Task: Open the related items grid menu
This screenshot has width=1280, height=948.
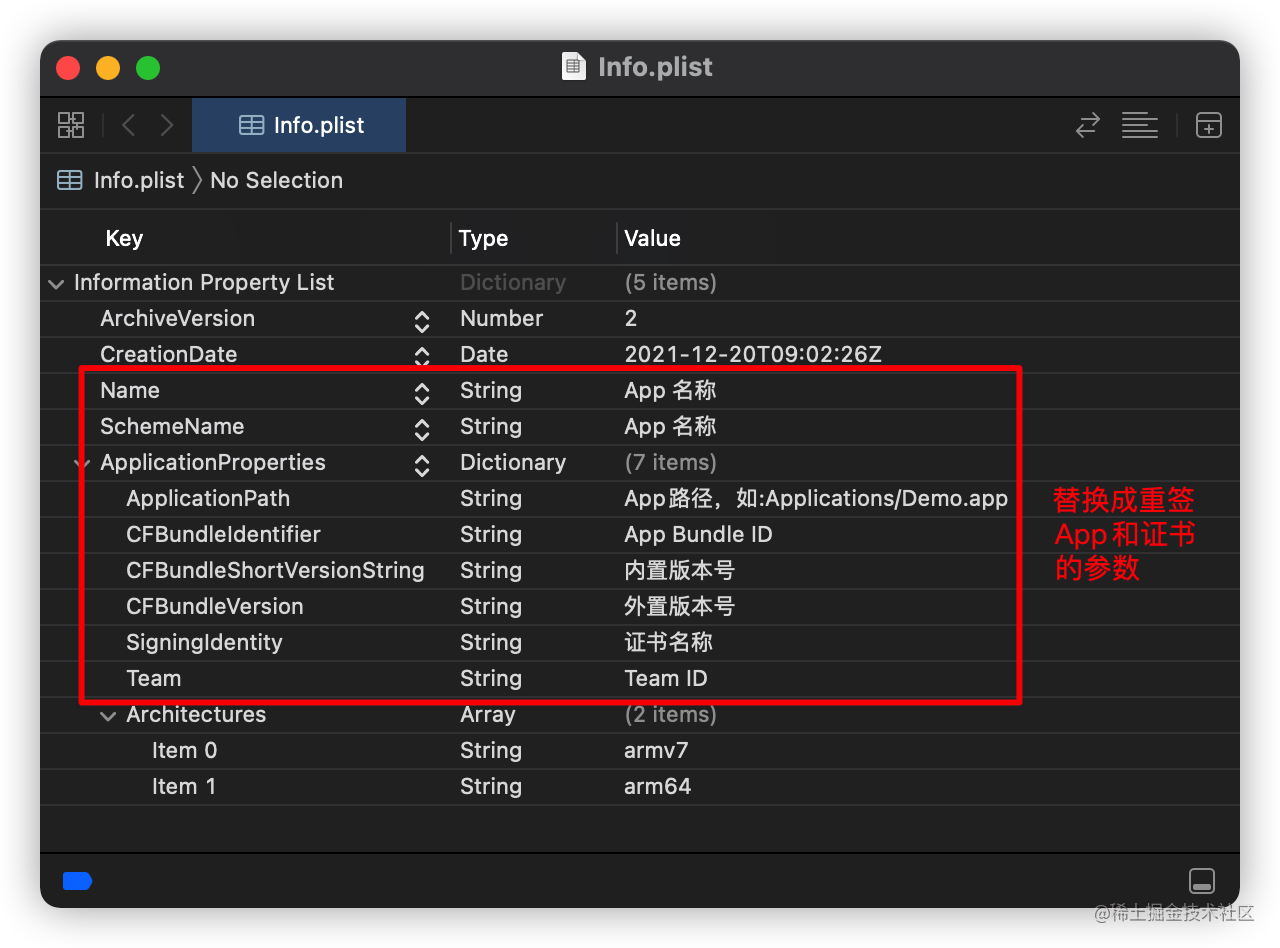Action: coord(71,125)
